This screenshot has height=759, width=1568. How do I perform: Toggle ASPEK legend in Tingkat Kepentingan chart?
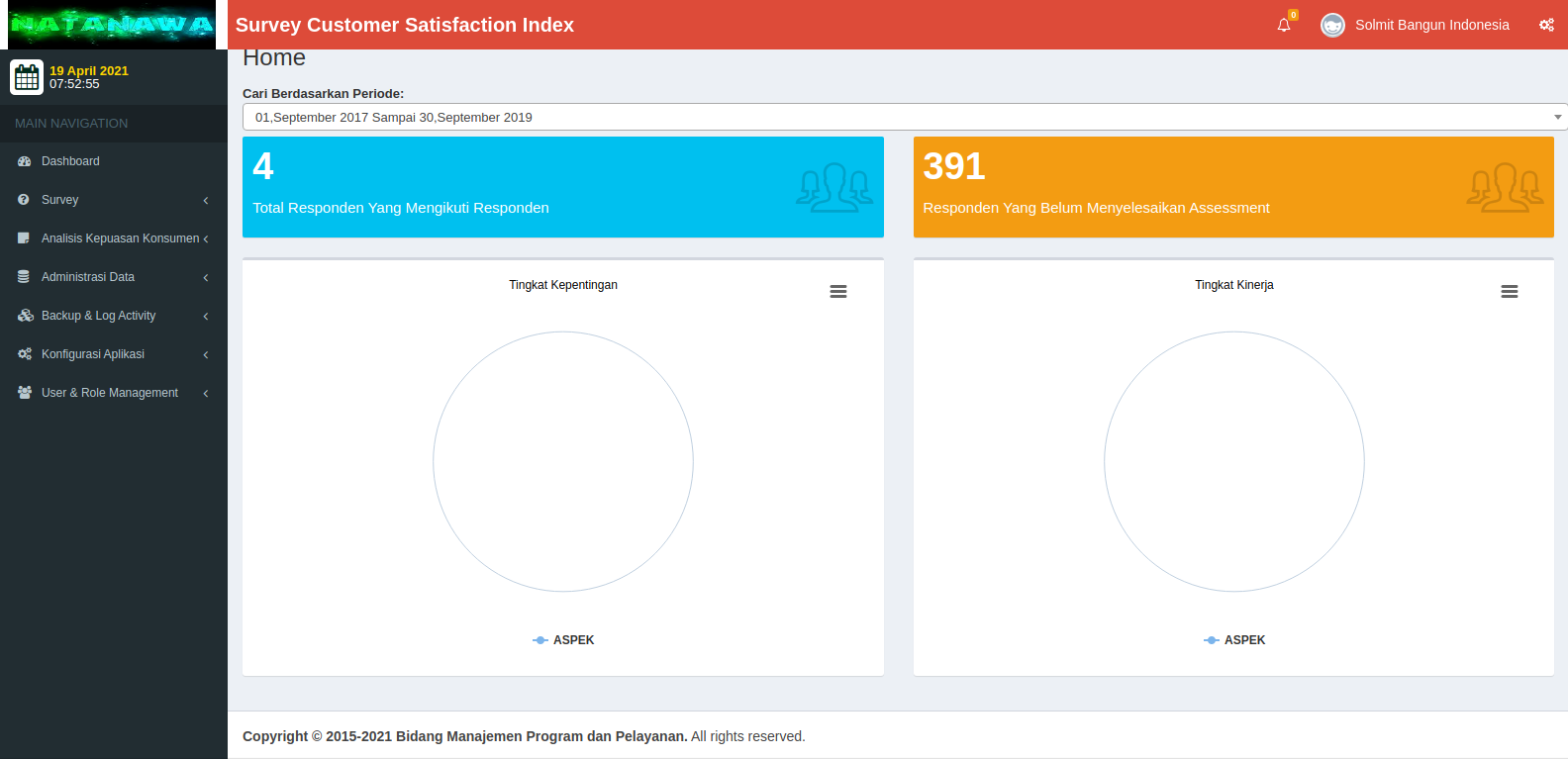pyautogui.click(x=564, y=640)
